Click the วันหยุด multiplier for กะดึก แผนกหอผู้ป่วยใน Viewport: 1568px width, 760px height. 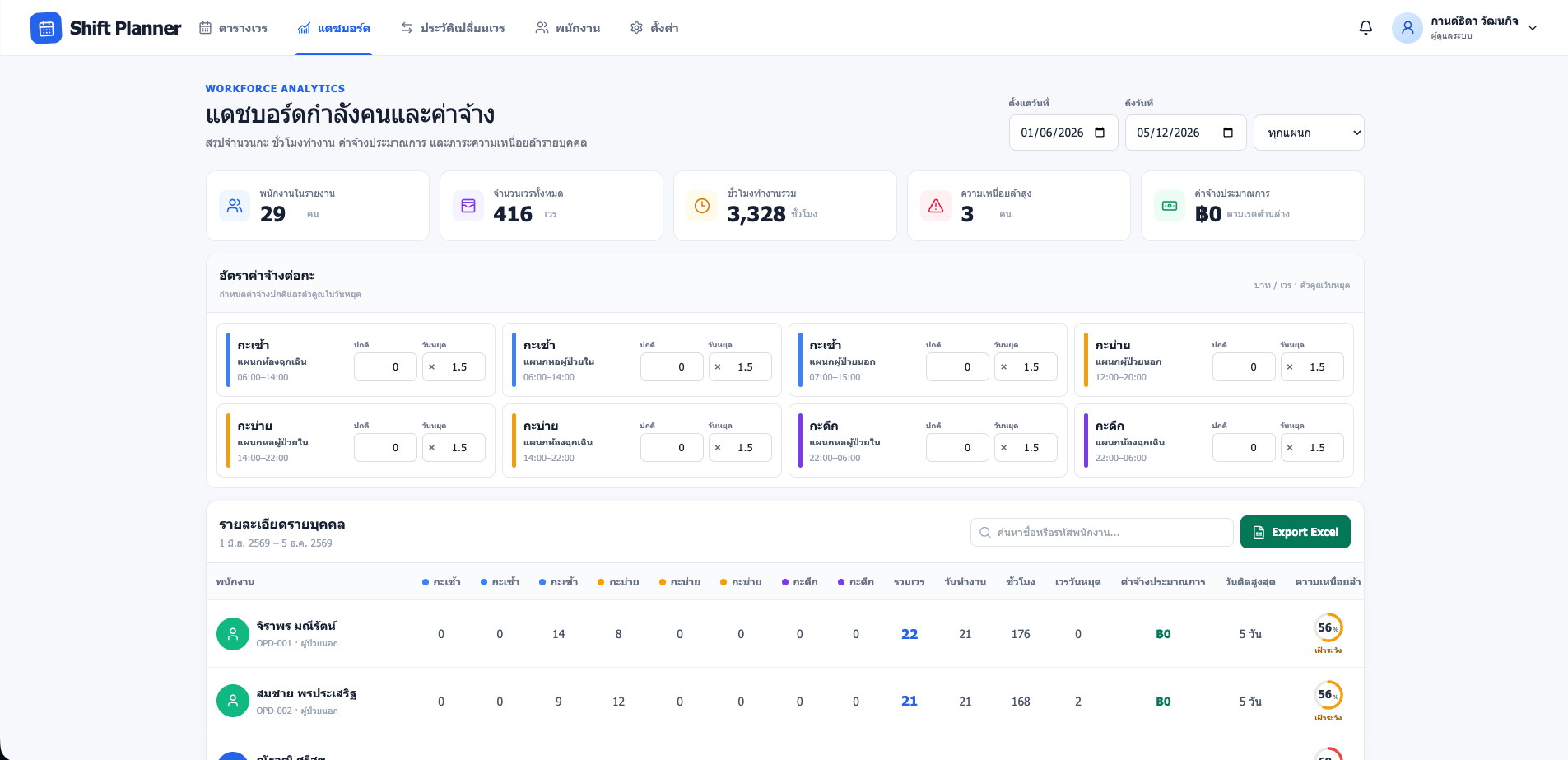click(1026, 448)
